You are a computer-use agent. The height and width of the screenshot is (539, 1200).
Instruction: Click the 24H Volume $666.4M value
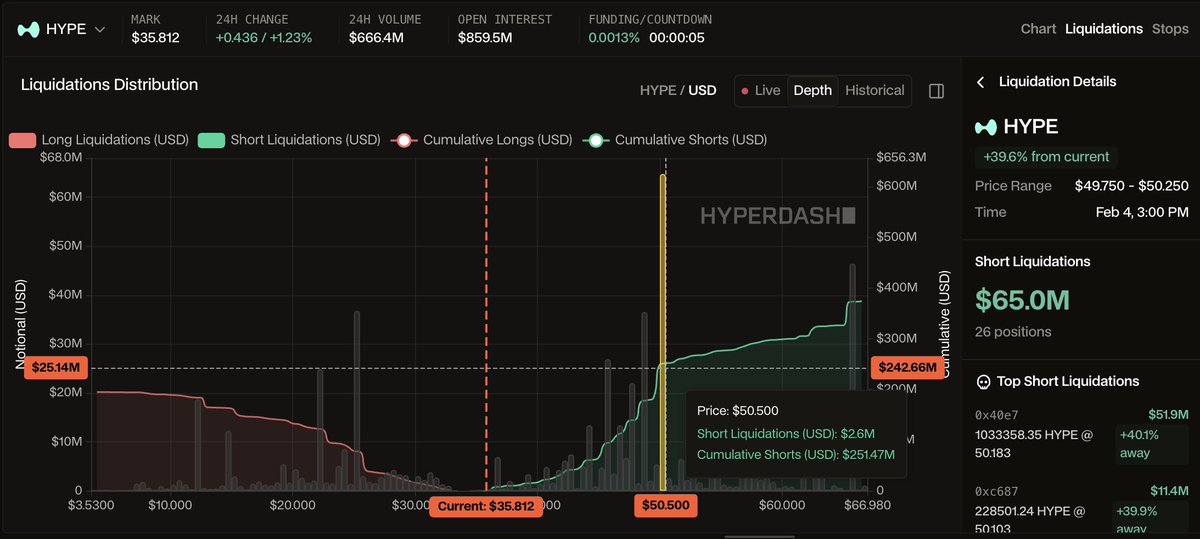click(376, 38)
